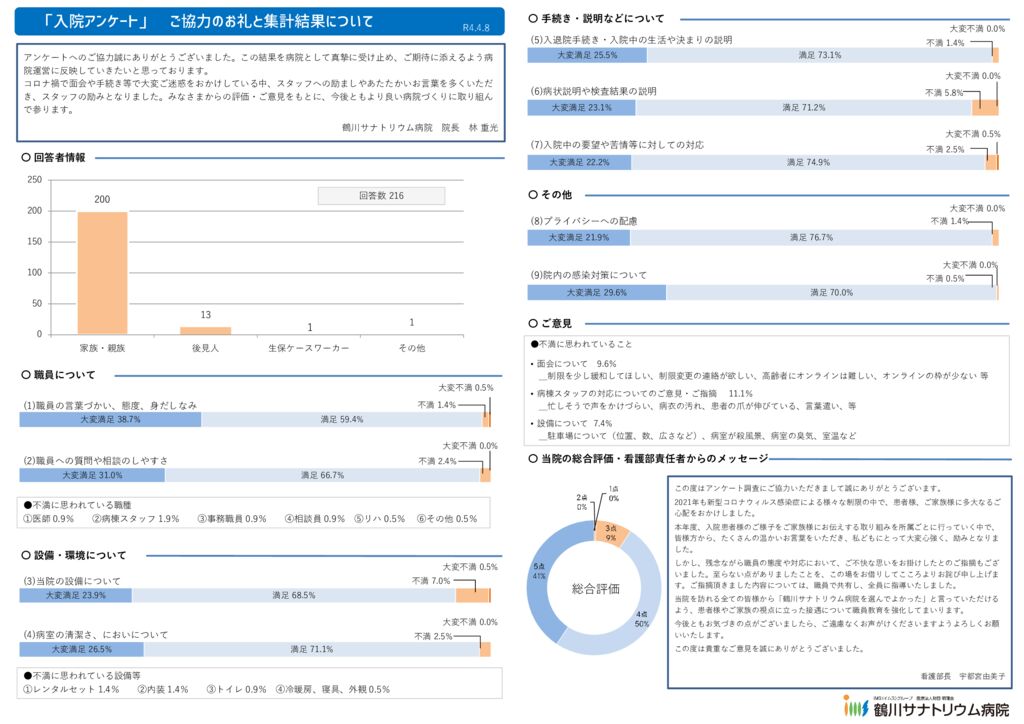Click the 鶴川サナトリウム病院 logo text at bottom right
Image resolution: width=1024 pixels, height=724 pixels.
[x=941, y=709]
